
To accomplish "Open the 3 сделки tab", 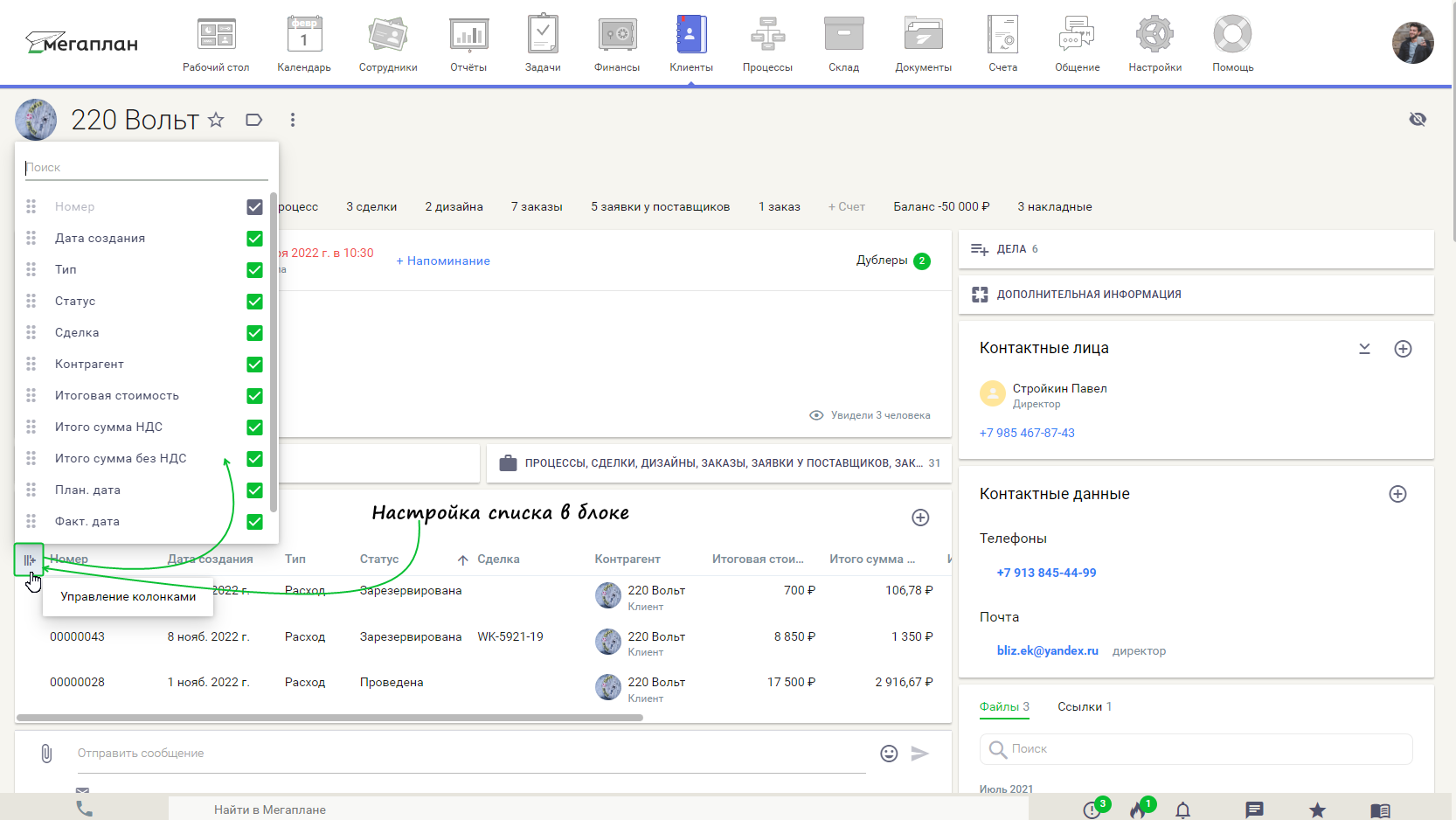I will pos(371,207).
